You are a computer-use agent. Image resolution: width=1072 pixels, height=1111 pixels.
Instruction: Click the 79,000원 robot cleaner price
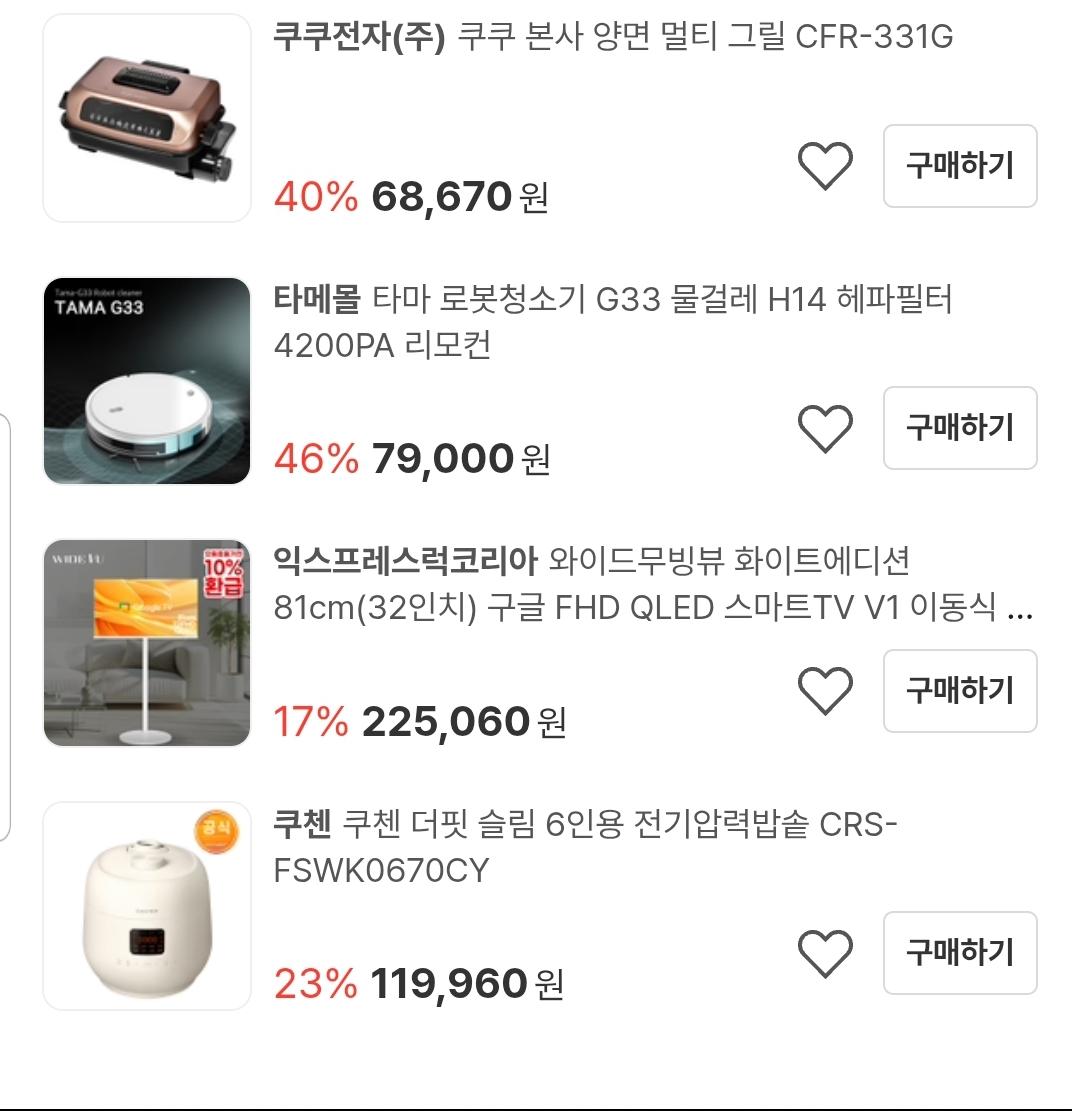[460, 459]
